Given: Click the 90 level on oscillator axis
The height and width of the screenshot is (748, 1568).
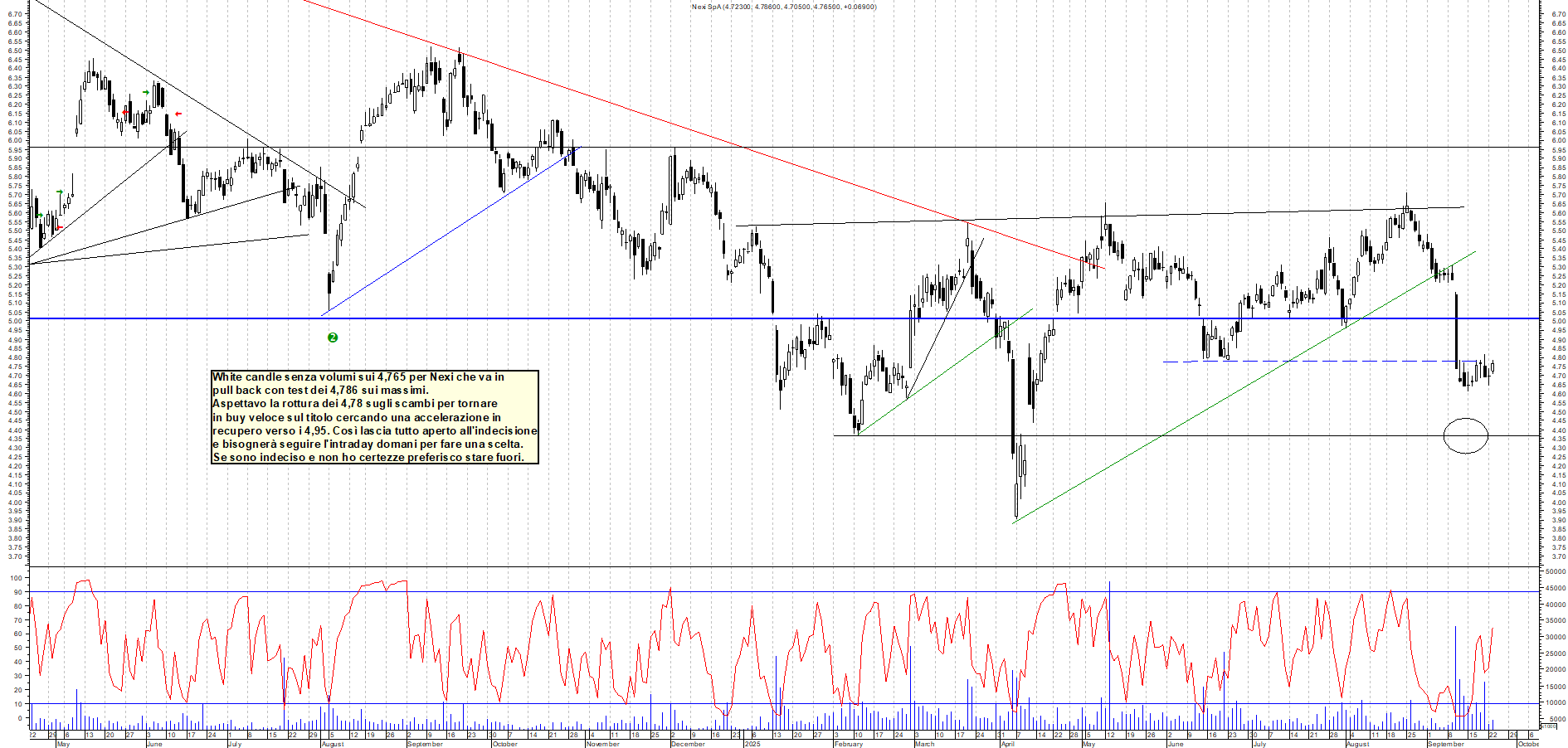Looking at the screenshot, I should [18, 592].
